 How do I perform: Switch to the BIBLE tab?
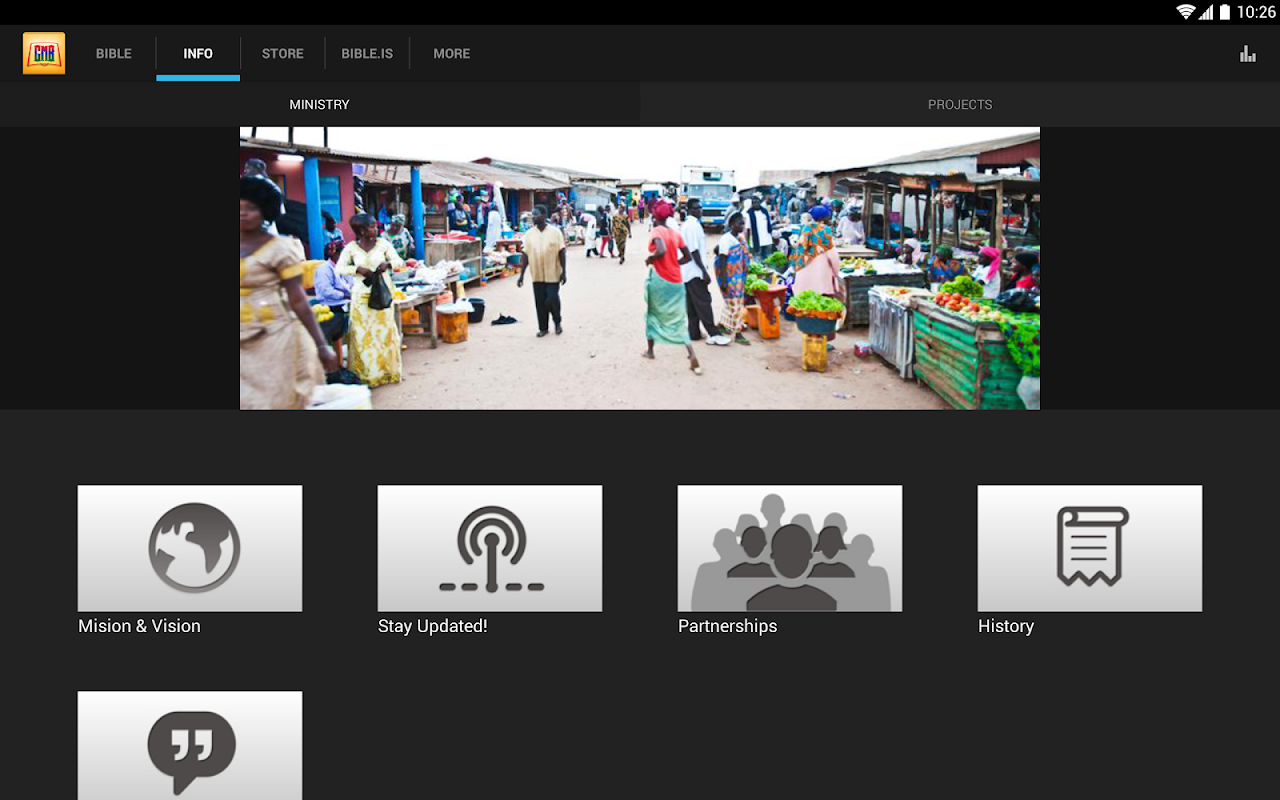tap(114, 54)
